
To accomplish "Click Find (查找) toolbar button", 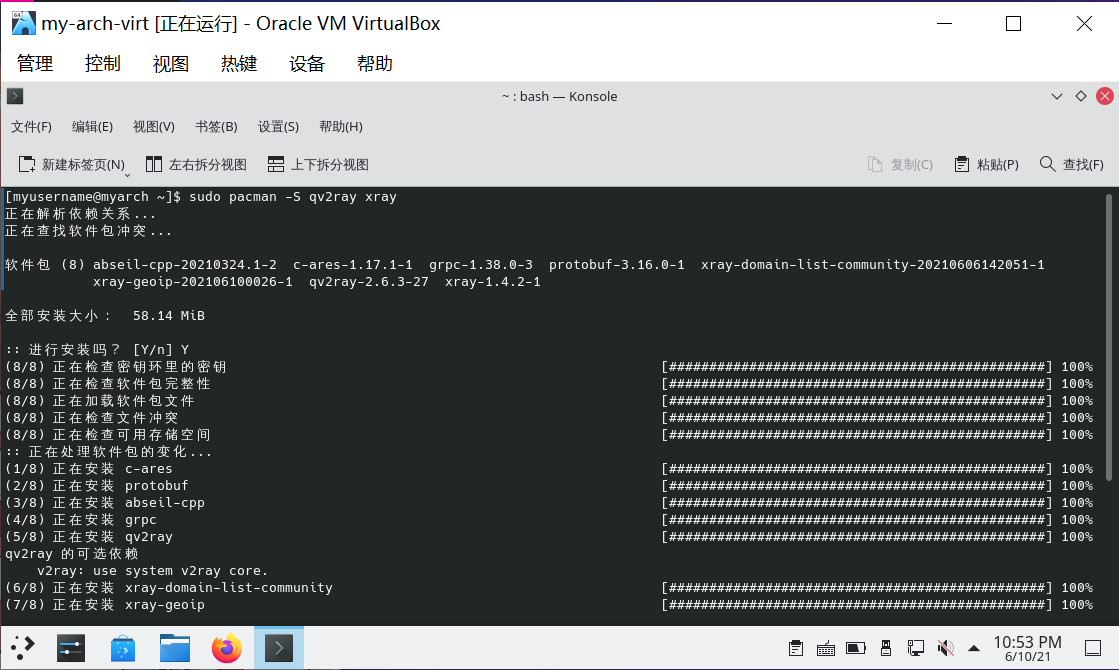I will [x=1072, y=164].
